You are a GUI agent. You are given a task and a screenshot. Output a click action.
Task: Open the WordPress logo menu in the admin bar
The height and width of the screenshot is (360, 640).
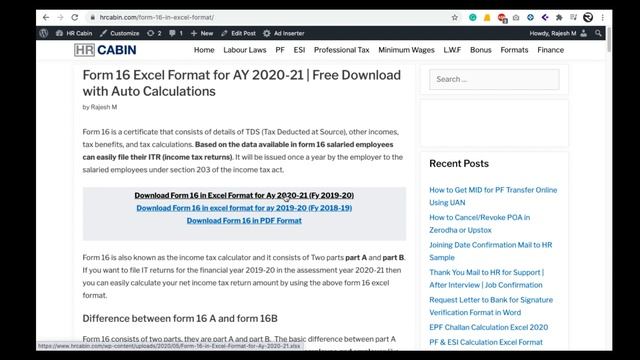pyautogui.click(x=44, y=33)
